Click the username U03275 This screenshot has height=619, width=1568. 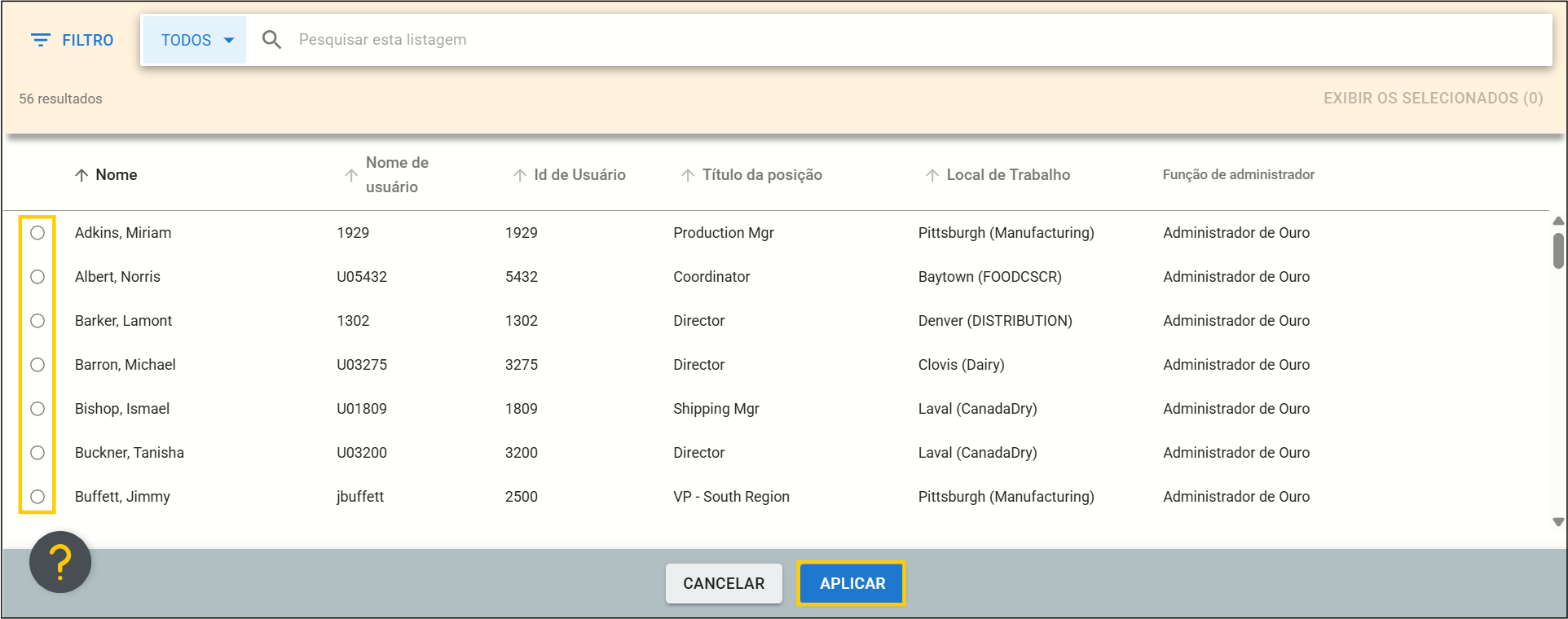click(x=362, y=365)
